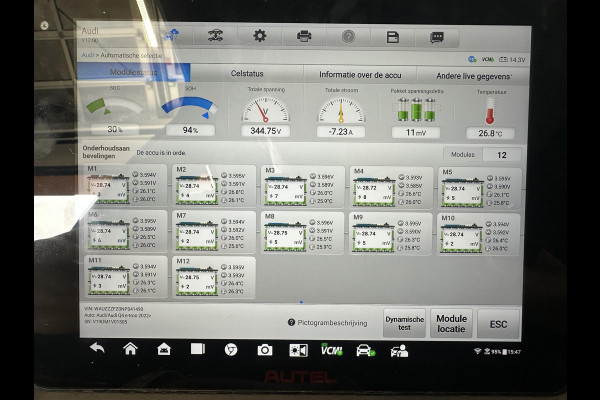Tap 'De accu is in orde' advice text
Screen dimensions: 600x400
[161, 153]
